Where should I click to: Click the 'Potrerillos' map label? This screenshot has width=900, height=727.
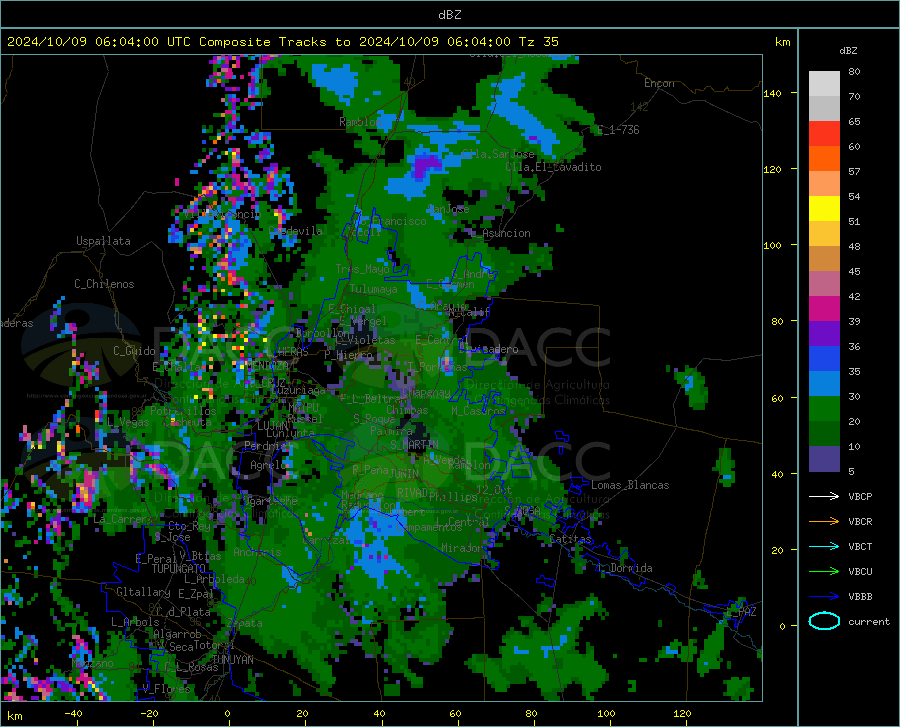183,411
